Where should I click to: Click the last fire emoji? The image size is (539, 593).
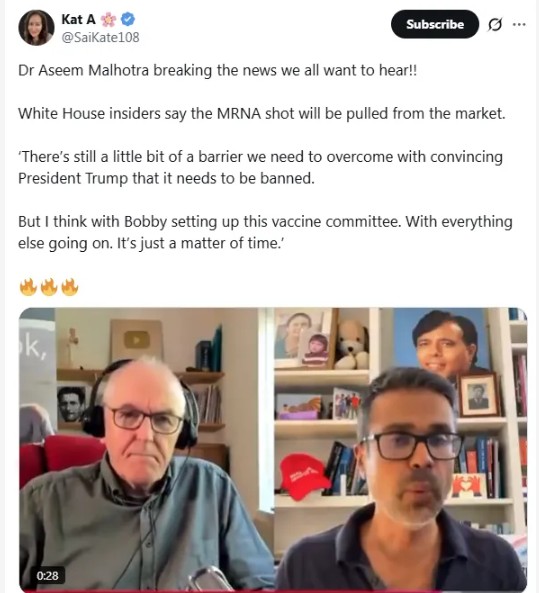(70, 287)
